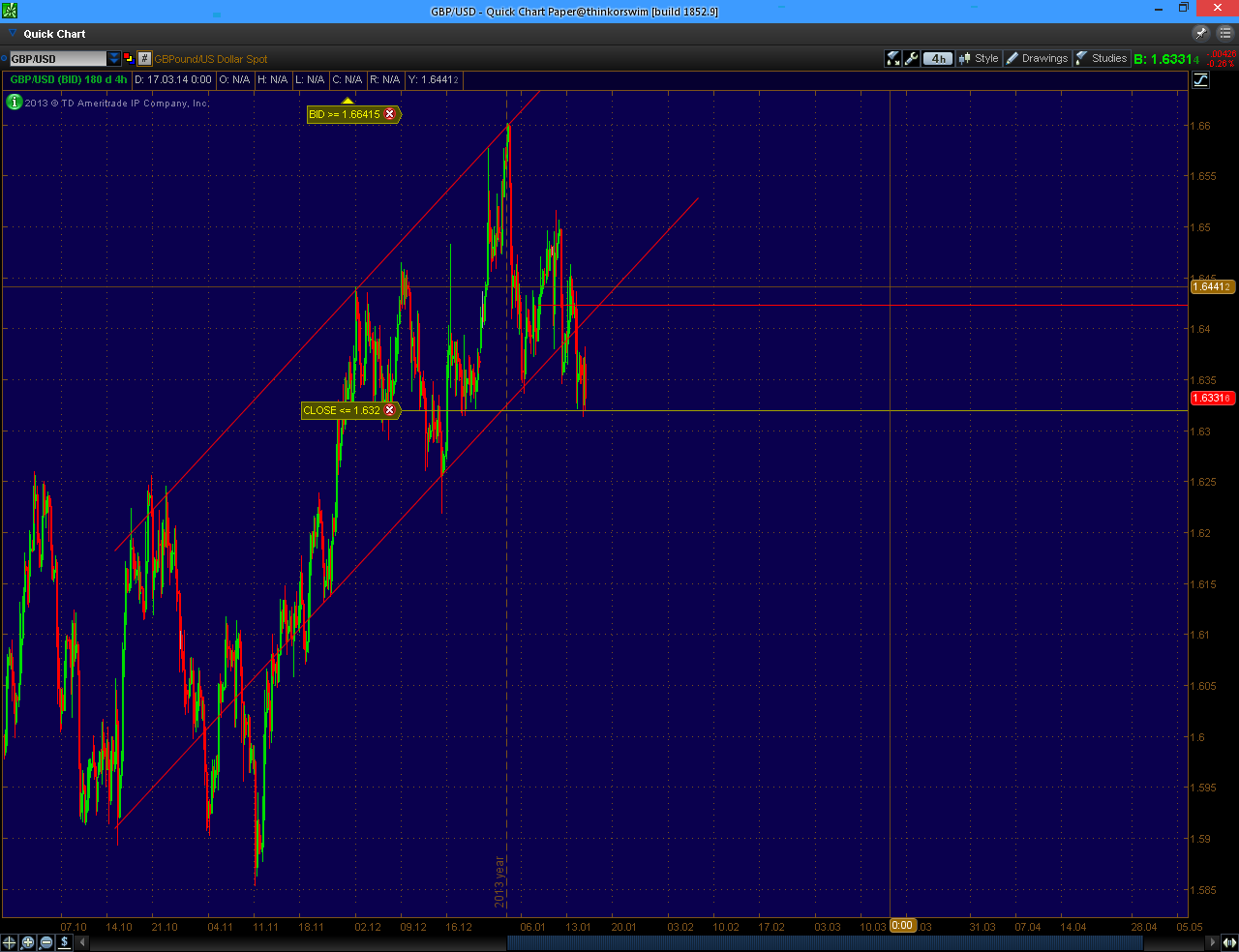Screen dimensions: 1239x952
Task: Click the crosshair pan icon at bottom-left
Action: [10, 941]
